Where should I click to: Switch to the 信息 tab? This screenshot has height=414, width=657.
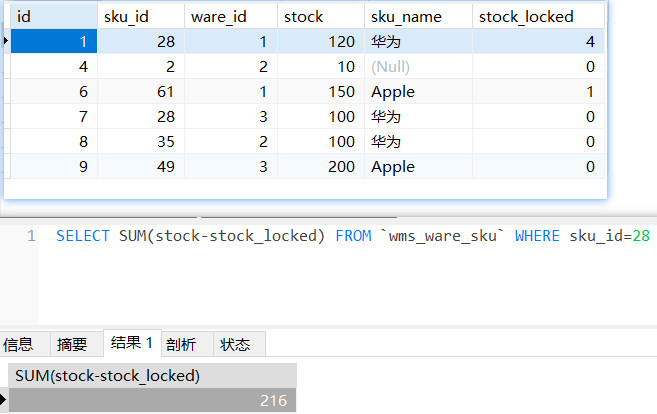click(x=18, y=344)
